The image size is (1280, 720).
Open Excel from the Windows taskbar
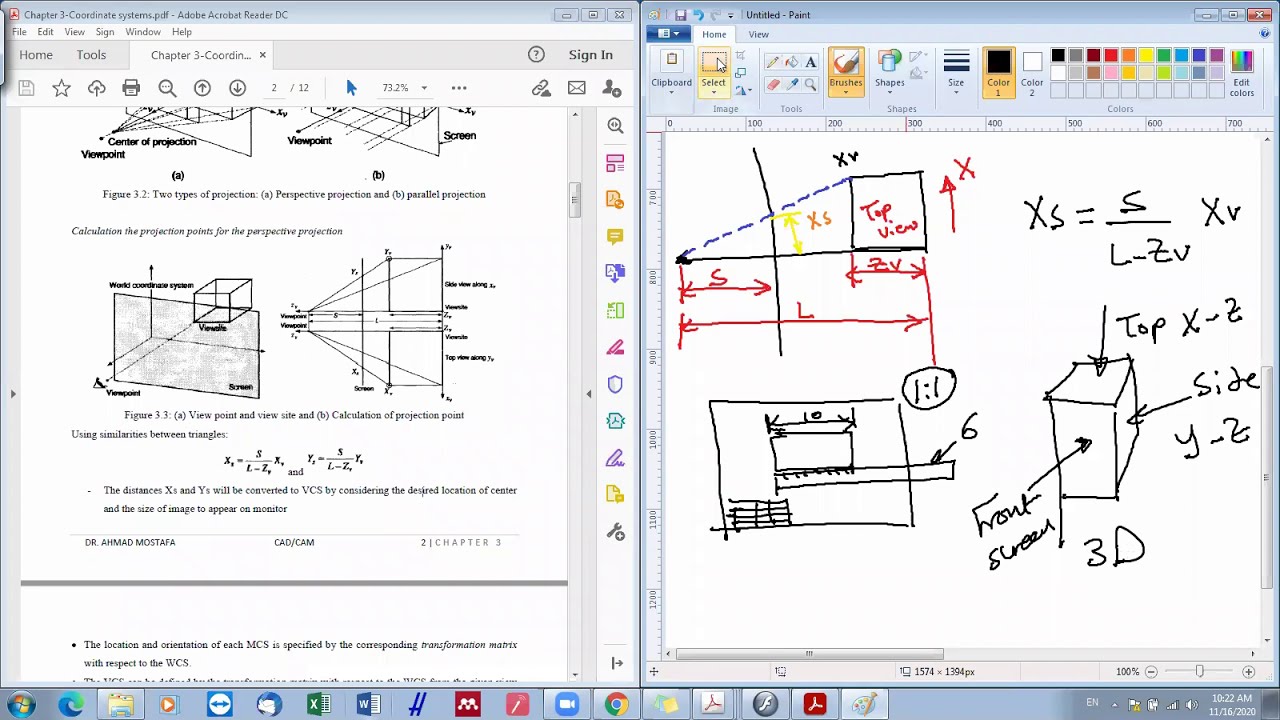318,705
